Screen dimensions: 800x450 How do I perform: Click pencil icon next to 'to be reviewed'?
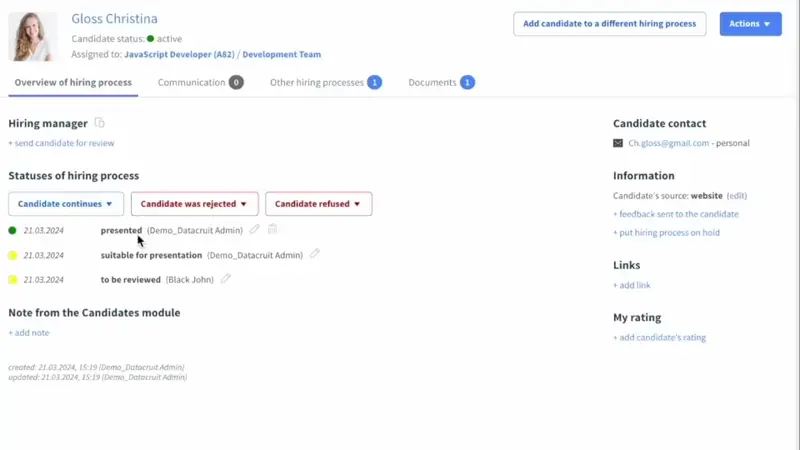point(226,279)
